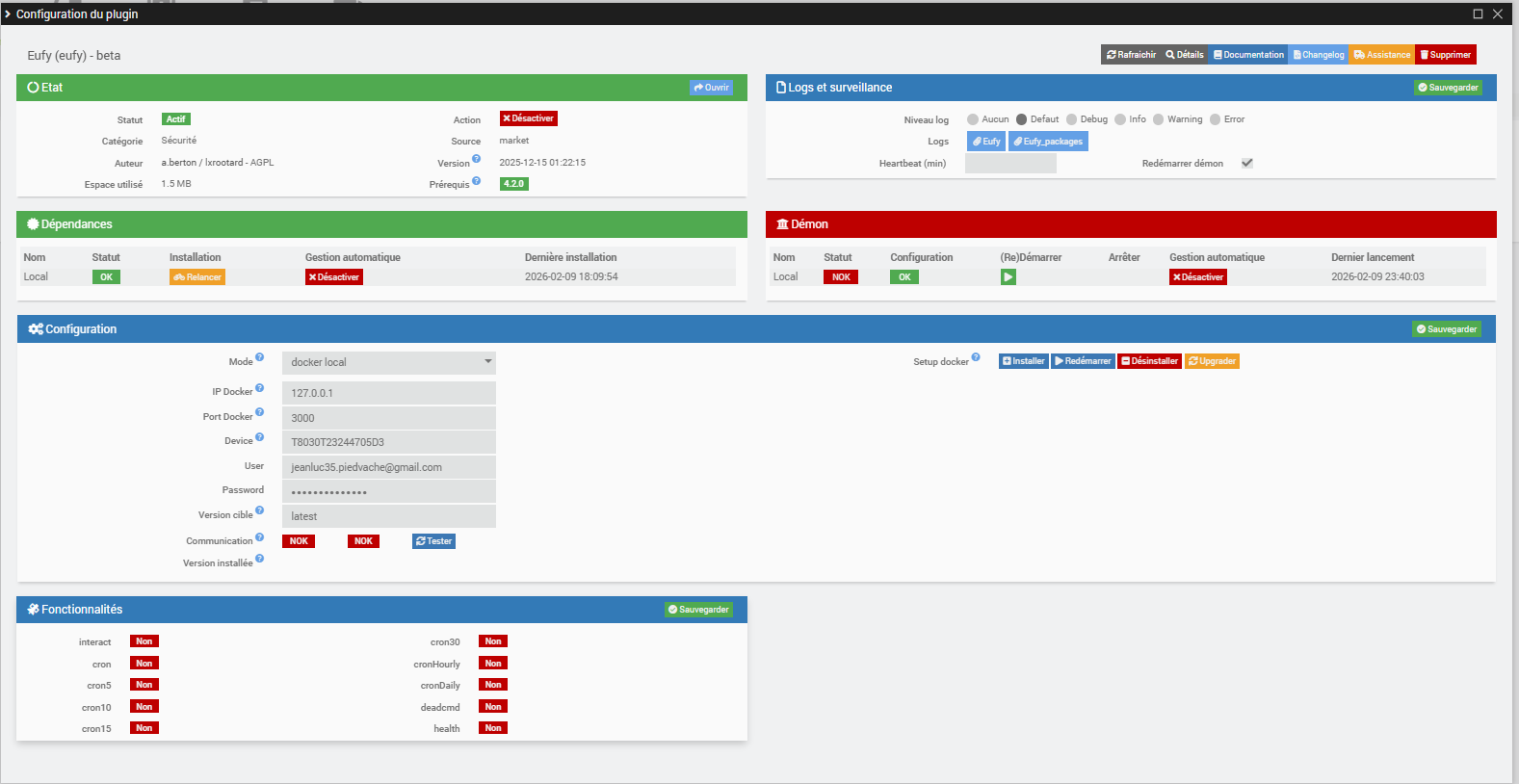Click the Device help question icon
Viewport: 1519px width, 784px height.
click(259, 436)
